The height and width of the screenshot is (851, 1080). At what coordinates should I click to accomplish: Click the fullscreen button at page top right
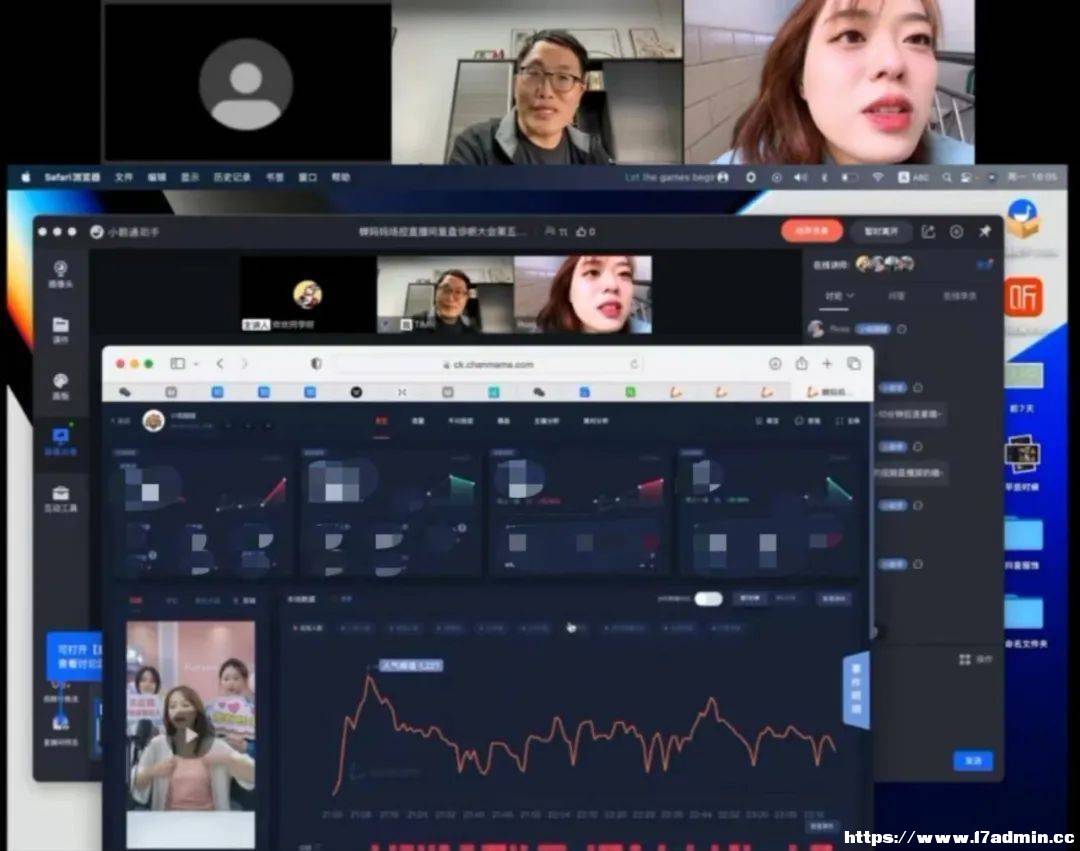(x=848, y=421)
